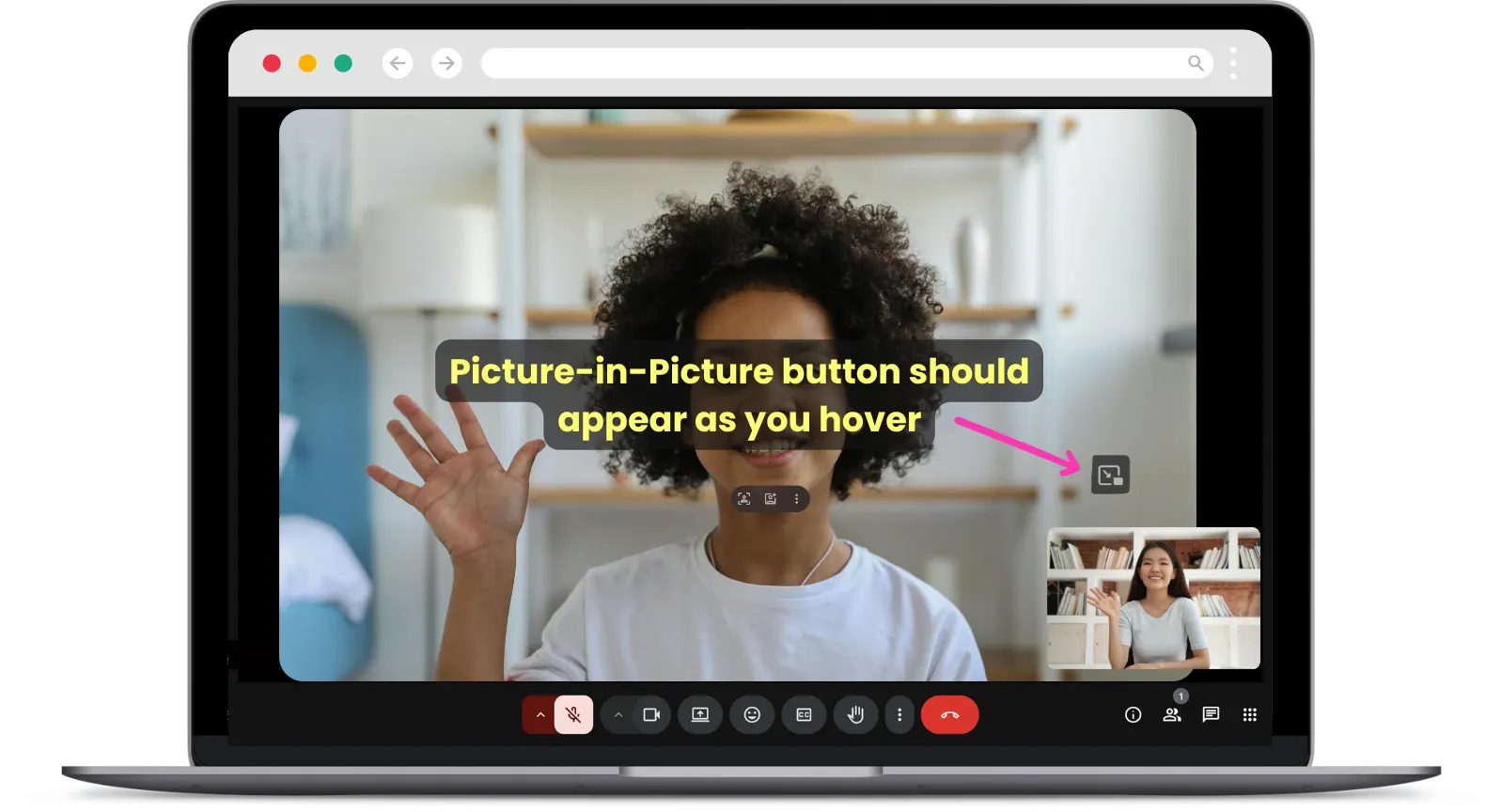This screenshot has height=812, width=1501.
Task: Open the Picture-in-Picture button on the video
Action: click(1110, 475)
